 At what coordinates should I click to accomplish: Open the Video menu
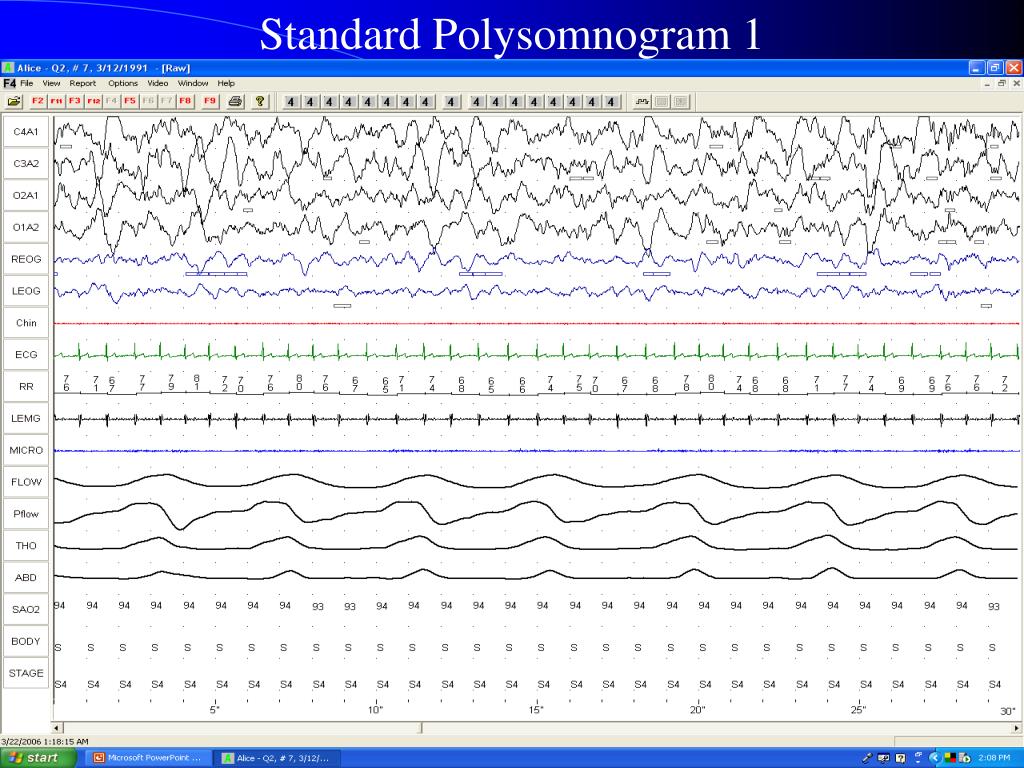[x=158, y=83]
